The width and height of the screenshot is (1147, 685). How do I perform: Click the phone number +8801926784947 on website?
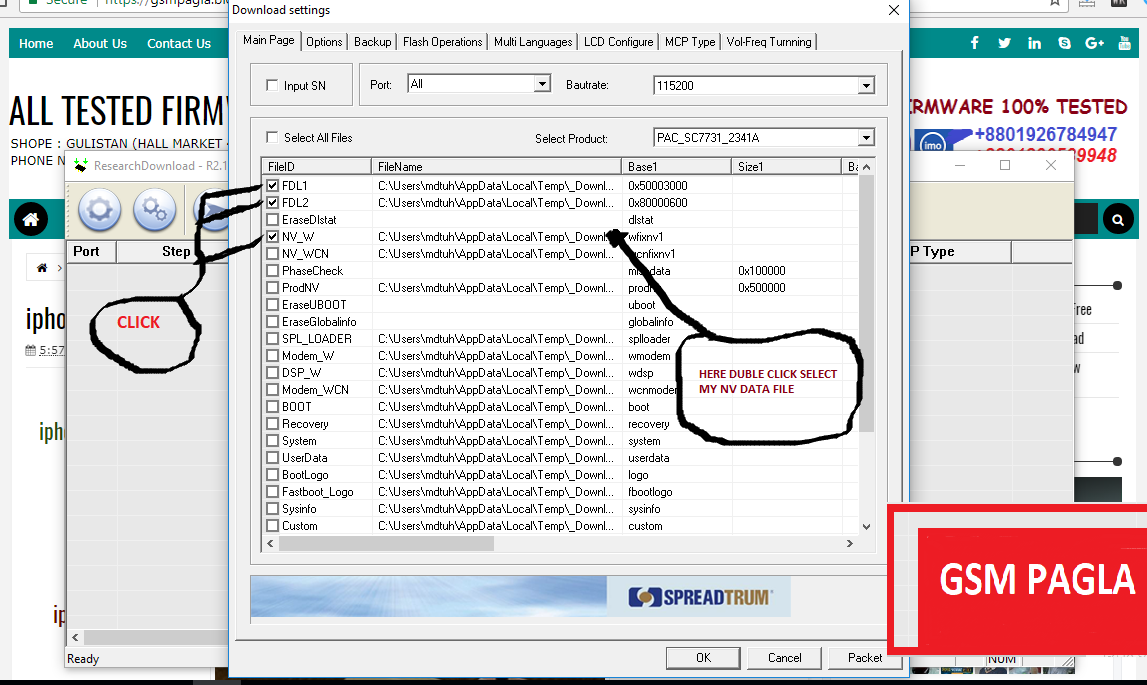coord(1045,134)
